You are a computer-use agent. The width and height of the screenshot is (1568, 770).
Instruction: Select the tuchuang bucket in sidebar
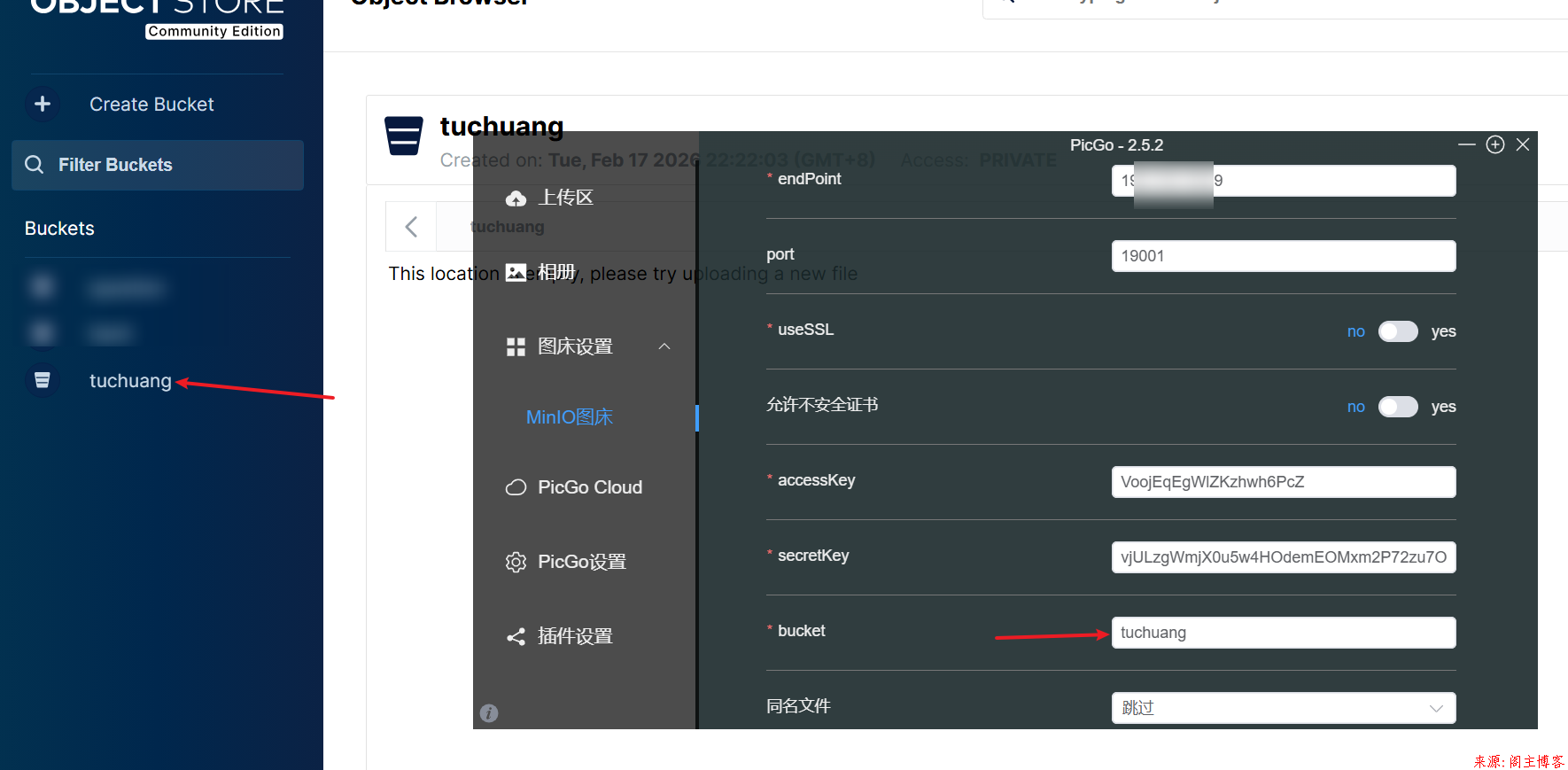click(130, 381)
